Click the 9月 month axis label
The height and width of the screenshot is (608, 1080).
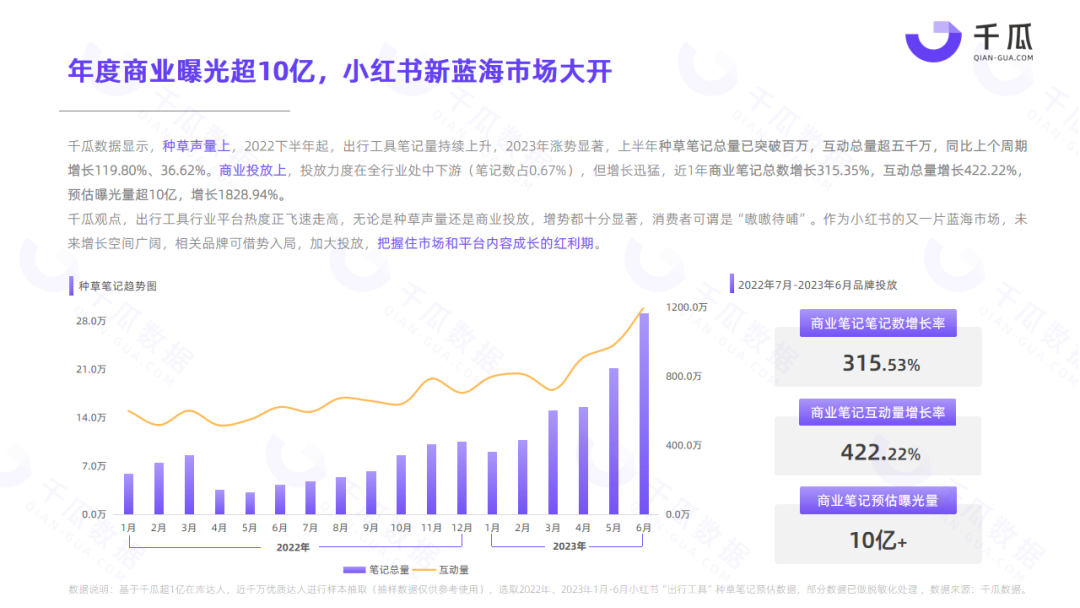[x=371, y=527]
